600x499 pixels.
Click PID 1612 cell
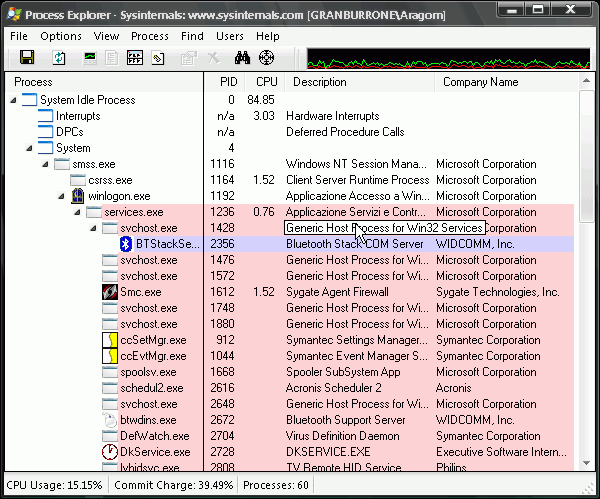point(222,292)
